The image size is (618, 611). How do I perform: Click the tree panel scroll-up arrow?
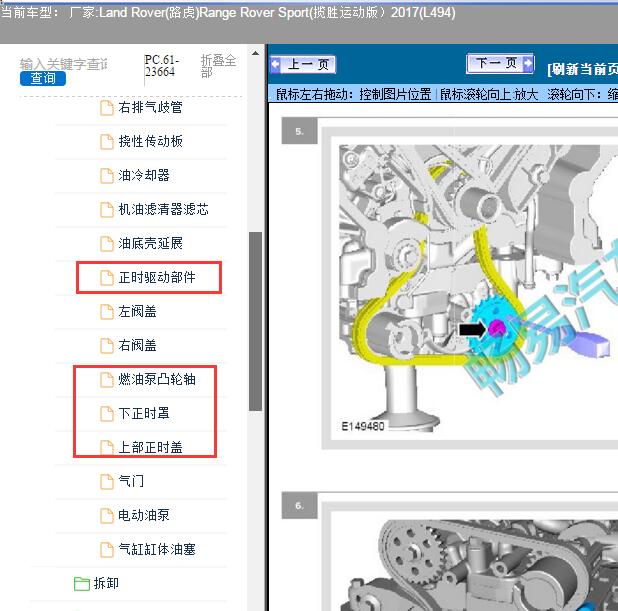[x=255, y=53]
